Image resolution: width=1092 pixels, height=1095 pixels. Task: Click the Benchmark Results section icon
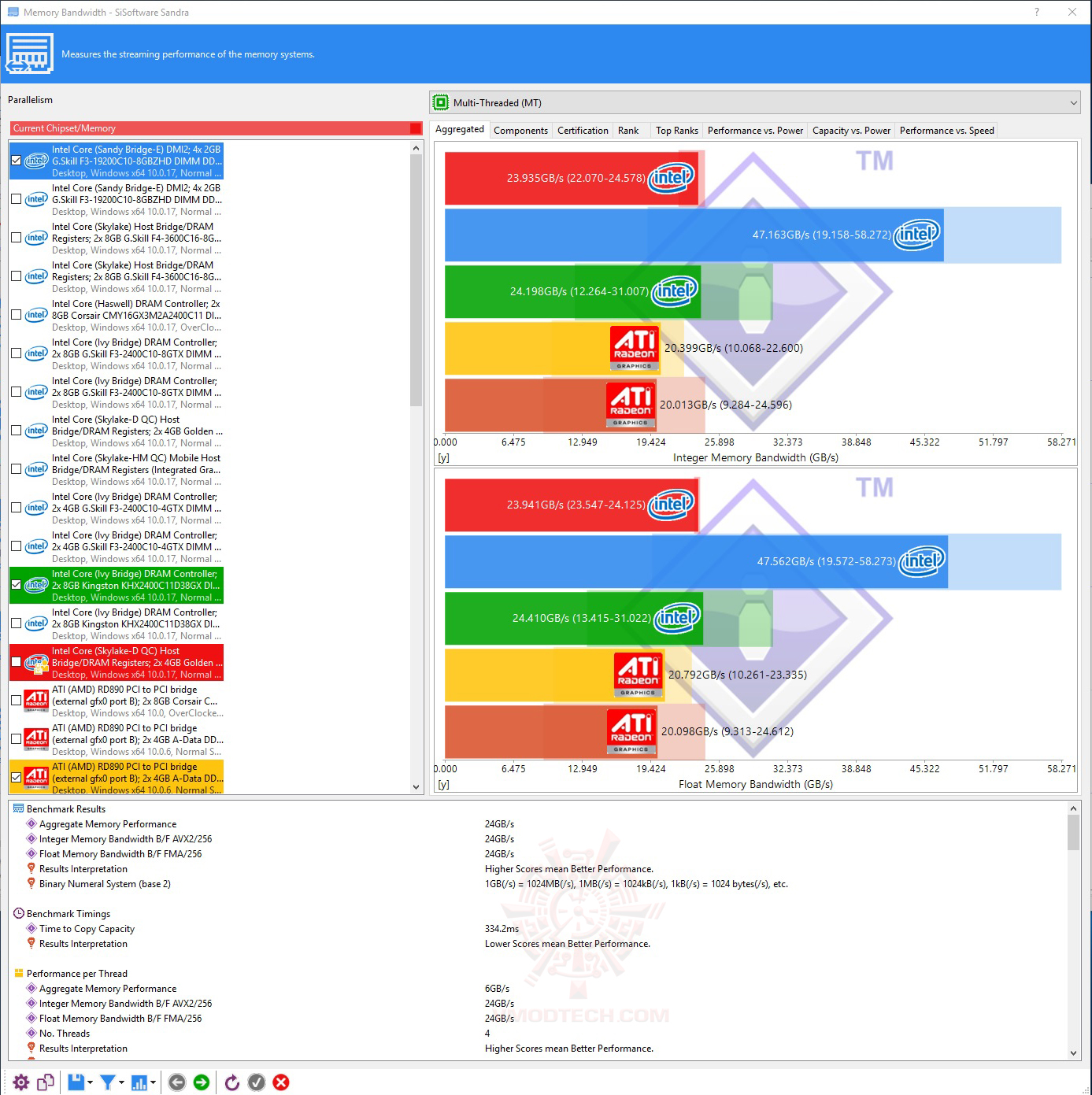(x=18, y=808)
